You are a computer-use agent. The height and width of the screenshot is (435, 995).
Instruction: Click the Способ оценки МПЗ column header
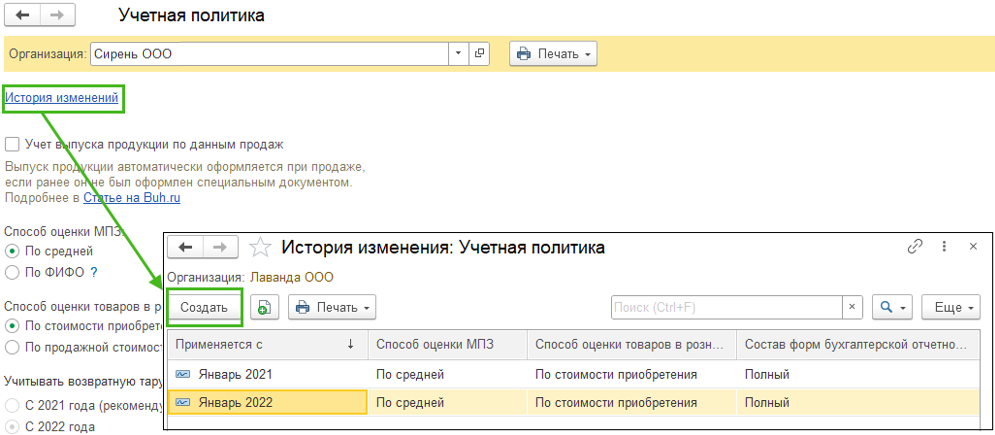tap(448, 344)
